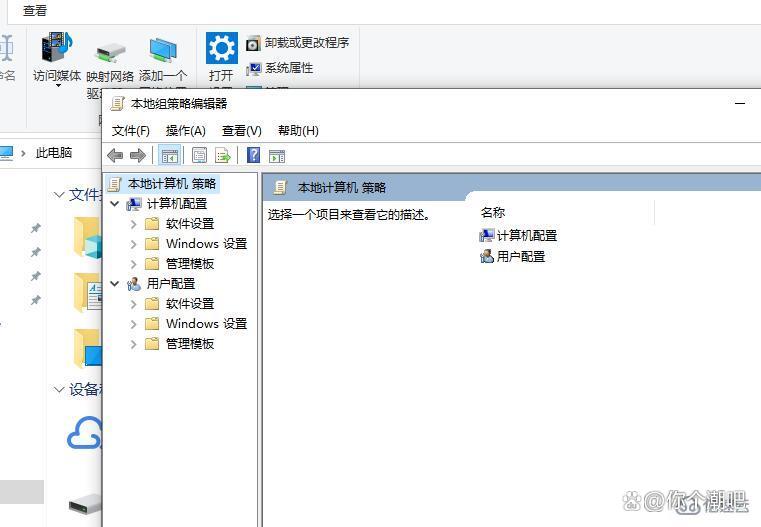Expand 管理模板 under 用户配置
Image resolution: width=761 pixels, height=527 pixels.
pyautogui.click(x=133, y=344)
